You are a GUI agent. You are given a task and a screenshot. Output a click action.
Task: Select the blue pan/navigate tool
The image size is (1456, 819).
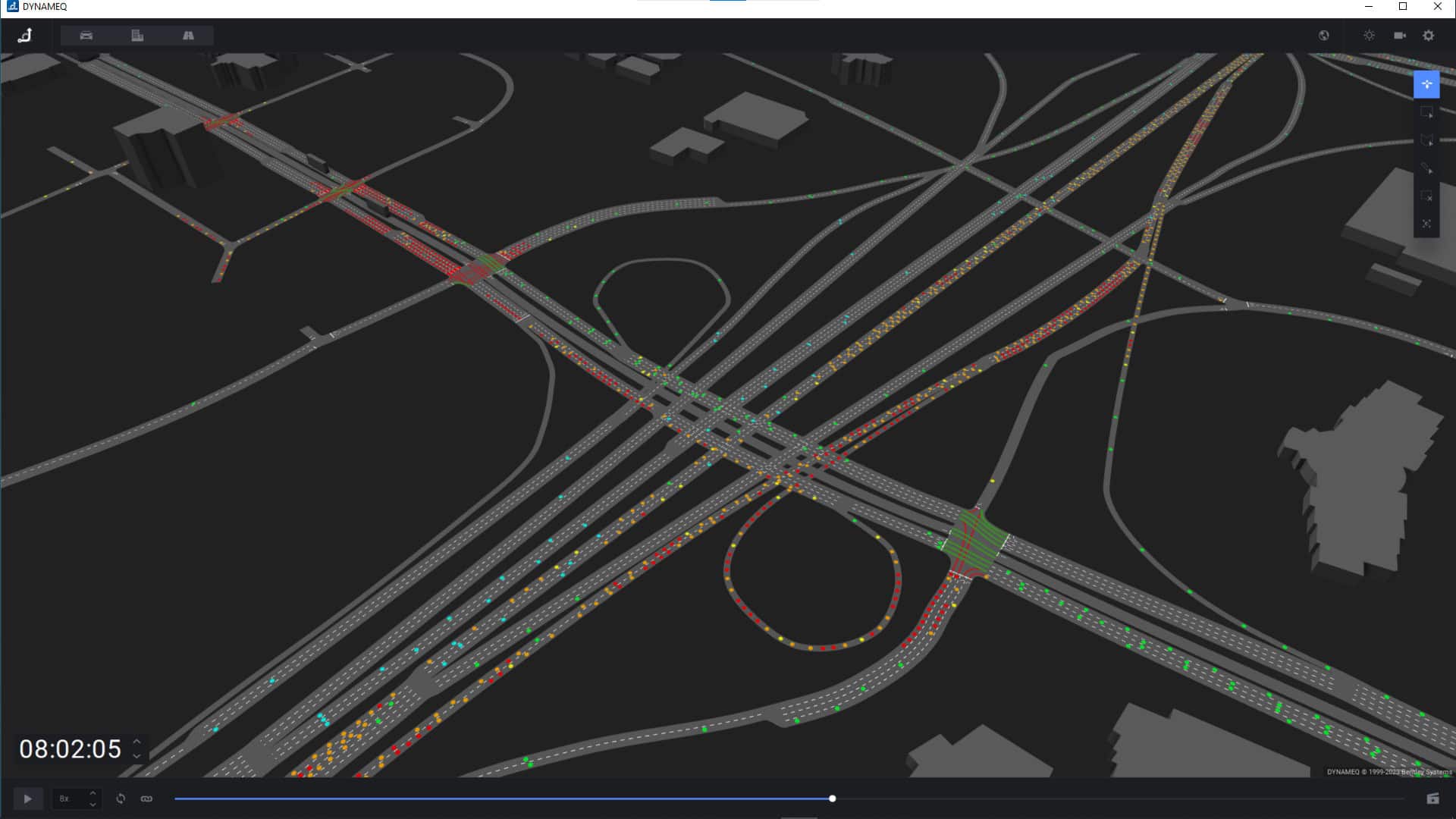tap(1426, 84)
